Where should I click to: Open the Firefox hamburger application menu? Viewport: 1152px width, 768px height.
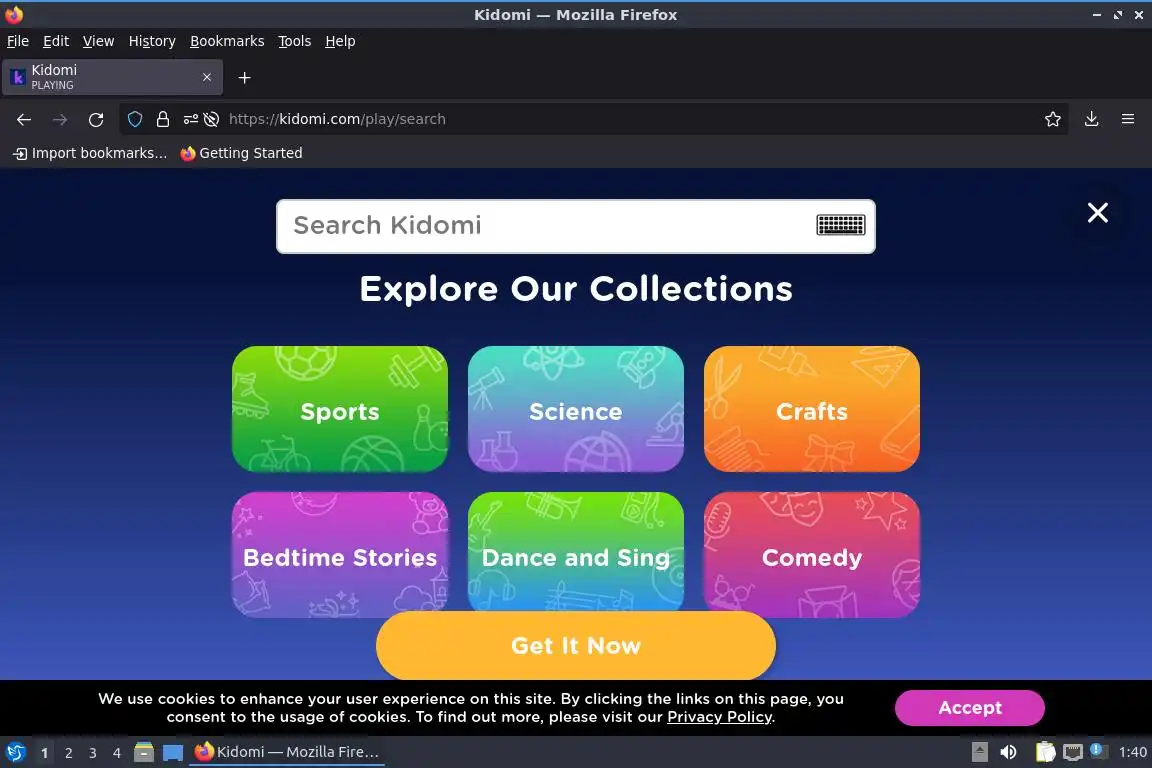[1128, 119]
